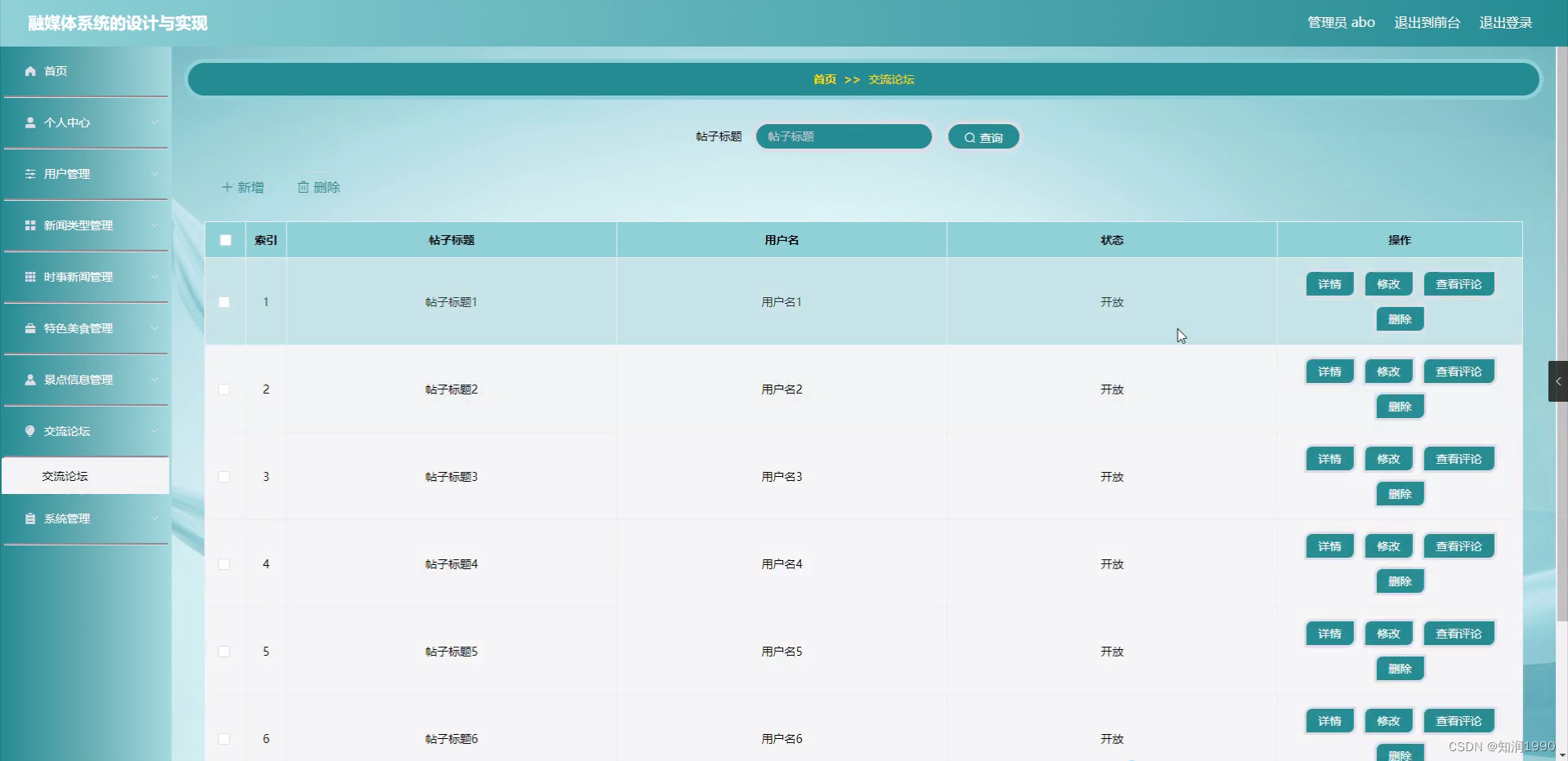This screenshot has width=1568, height=761.
Task: Click the 时事新闻管理 sidebar icon
Action: [29, 277]
